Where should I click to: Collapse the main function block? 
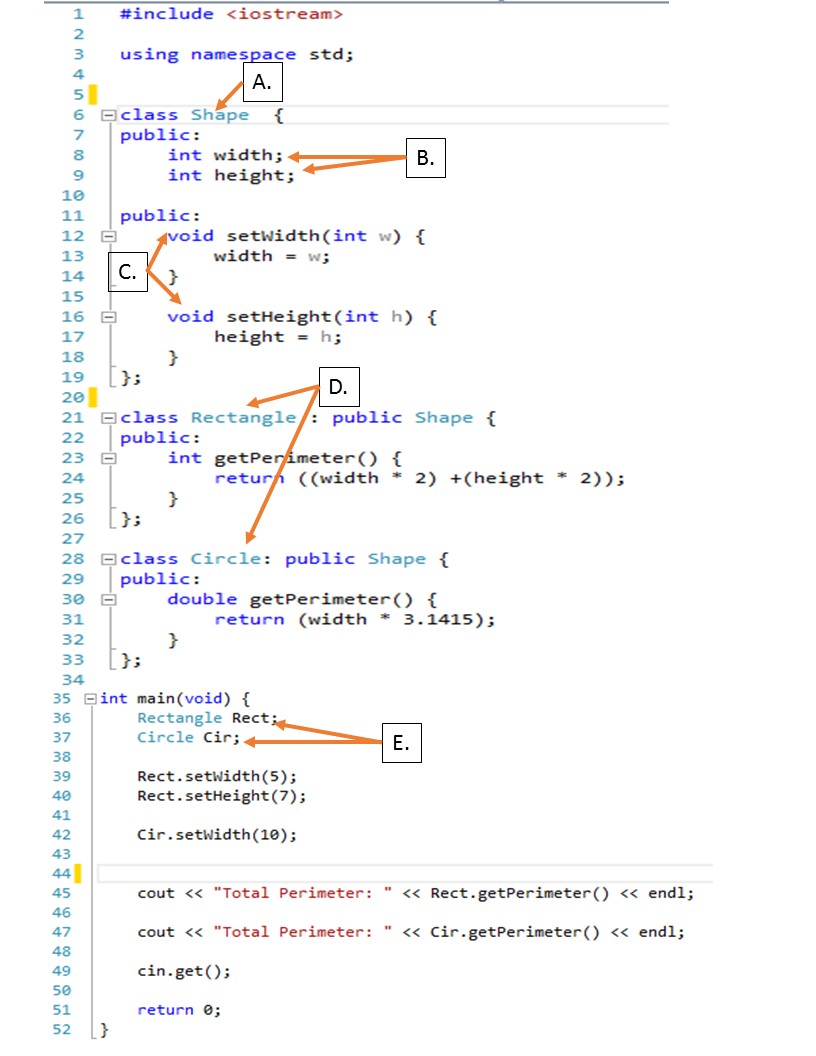(x=91, y=699)
